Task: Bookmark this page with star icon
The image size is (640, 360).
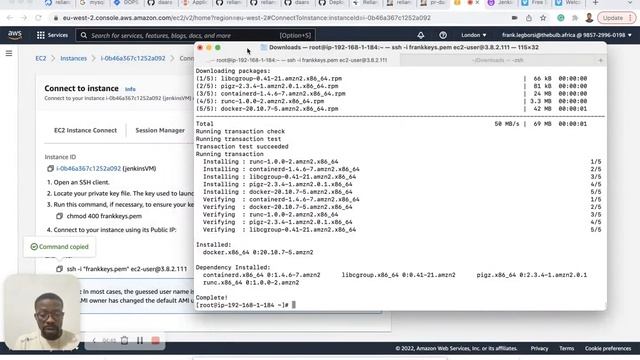Action: tap(543, 18)
